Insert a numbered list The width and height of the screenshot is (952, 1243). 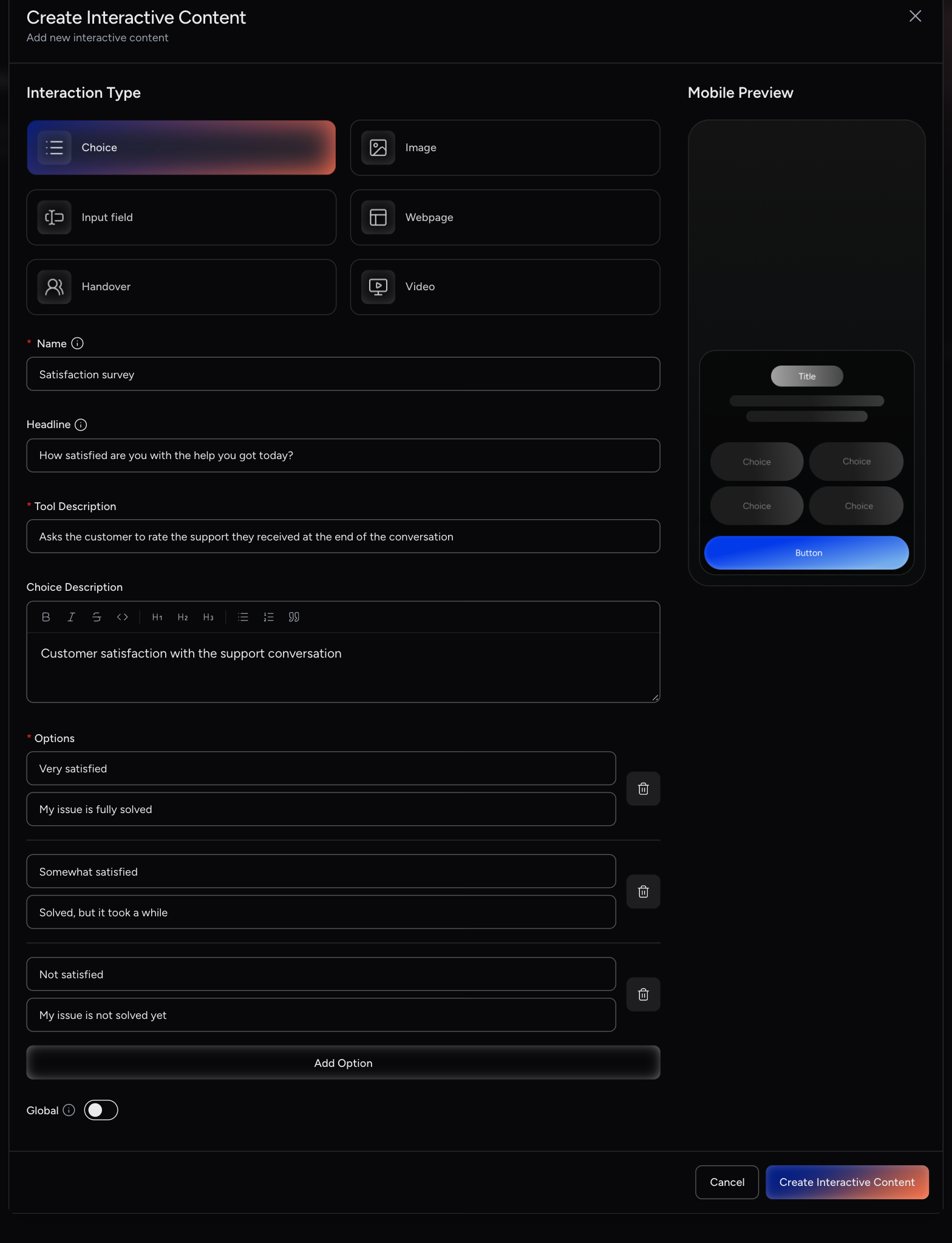pyautogui.click(x=268, y=617)
